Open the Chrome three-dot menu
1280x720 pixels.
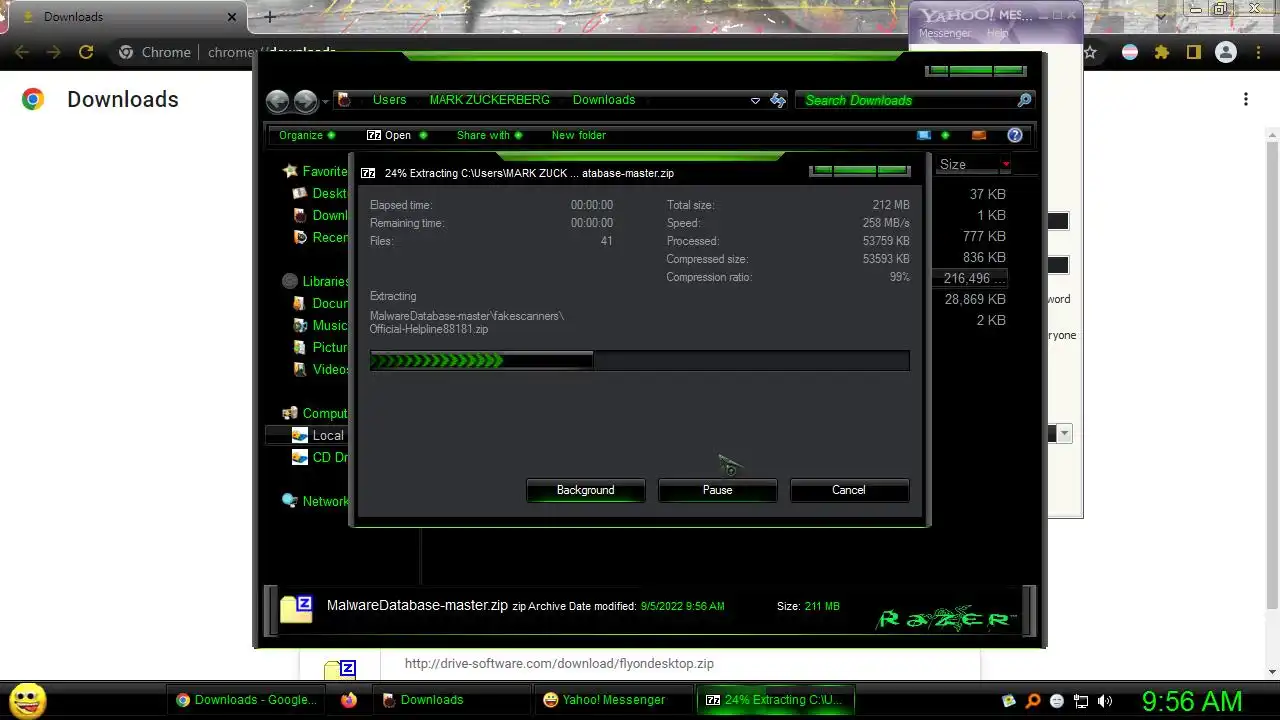(1258, 52)
